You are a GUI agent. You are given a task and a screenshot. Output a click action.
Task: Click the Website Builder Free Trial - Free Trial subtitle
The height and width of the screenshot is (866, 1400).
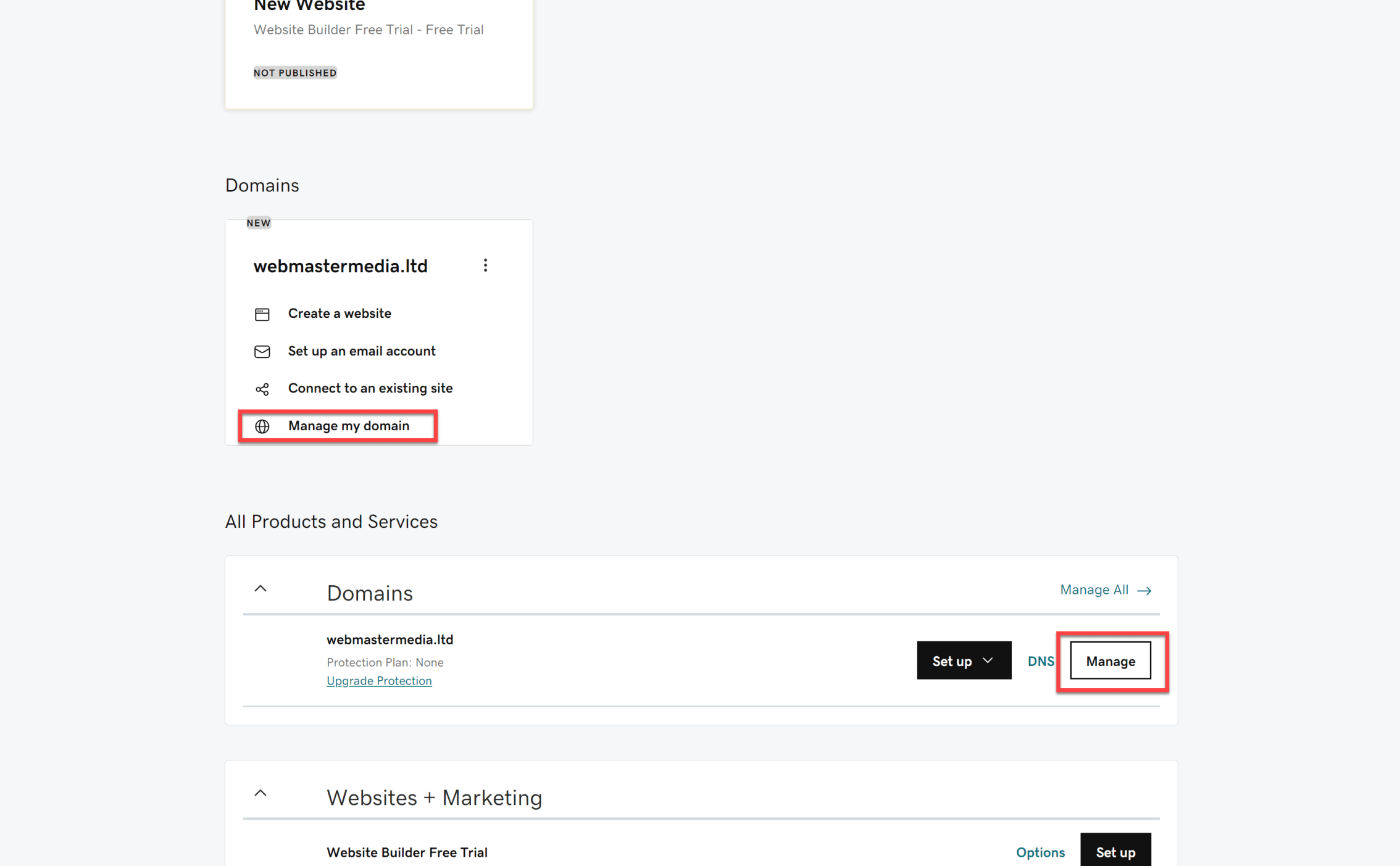(369, 30)
